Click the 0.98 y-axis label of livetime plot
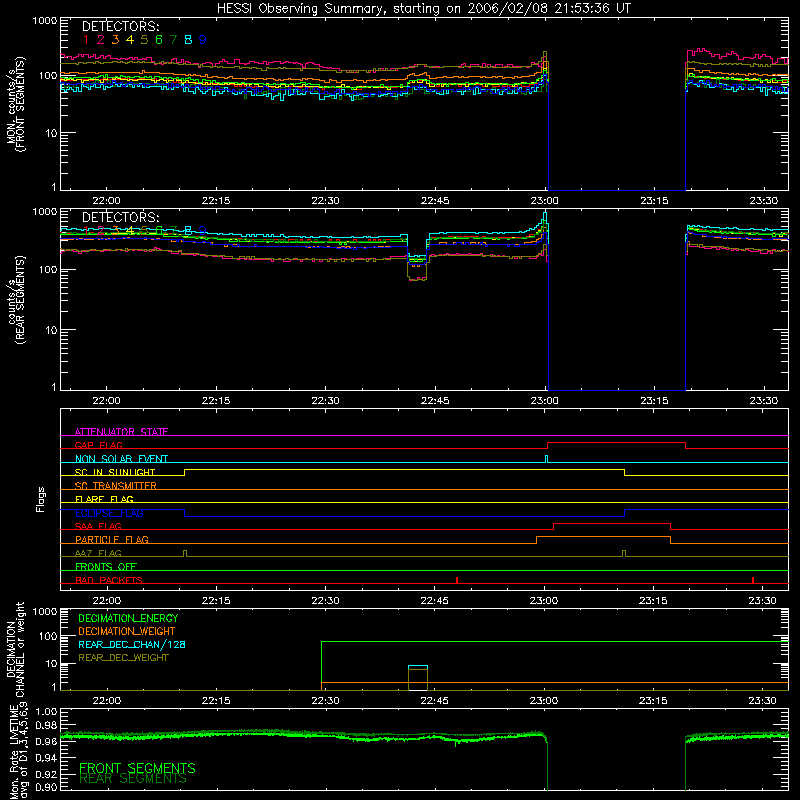The image size is (800, 800). coord(47,725)
